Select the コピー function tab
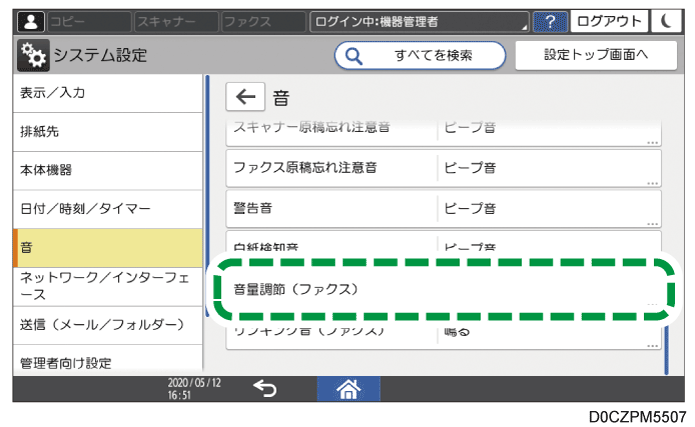 pyautogui.click(x=89, y=21)
